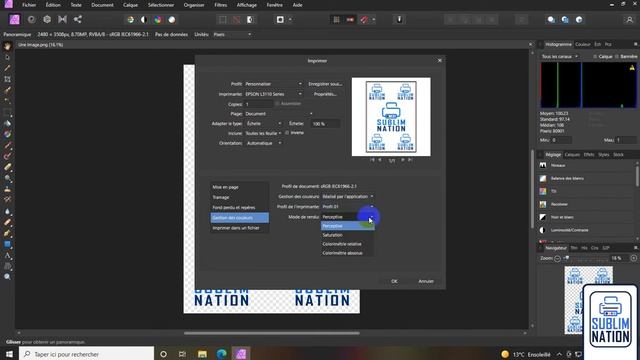Choose Colorimétrie relative rendering mode
This screenshot has width=640, height=360.
(347, 244)
